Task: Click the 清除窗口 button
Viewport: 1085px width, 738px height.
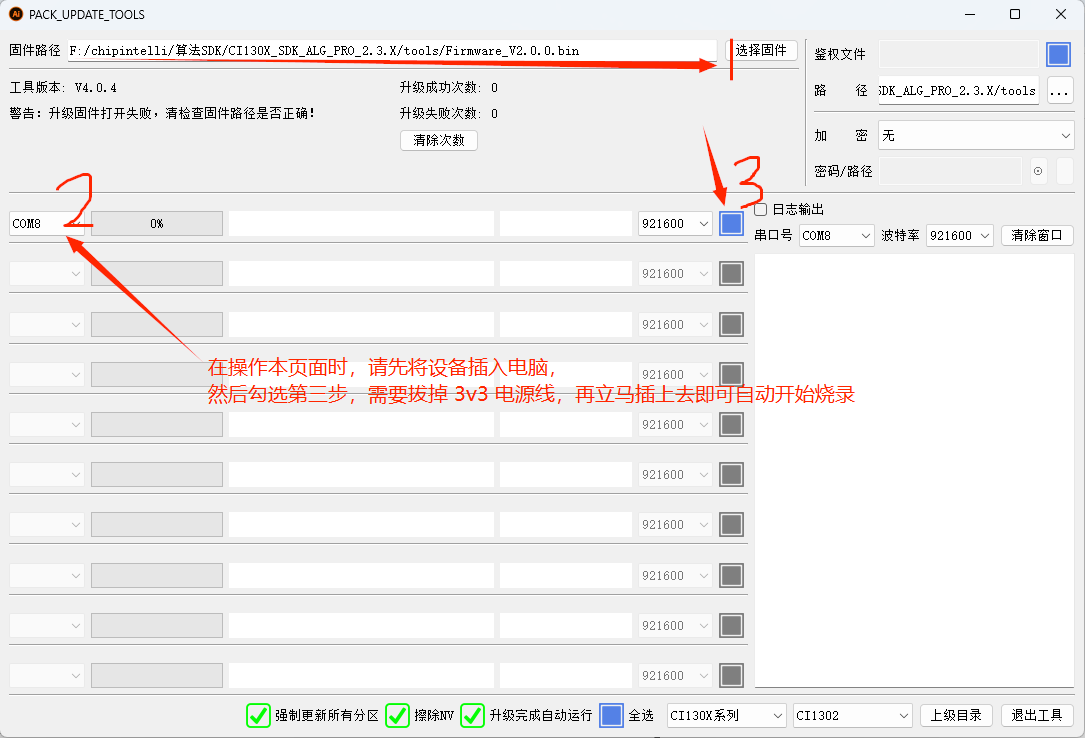Action: tap(1039, 235)
